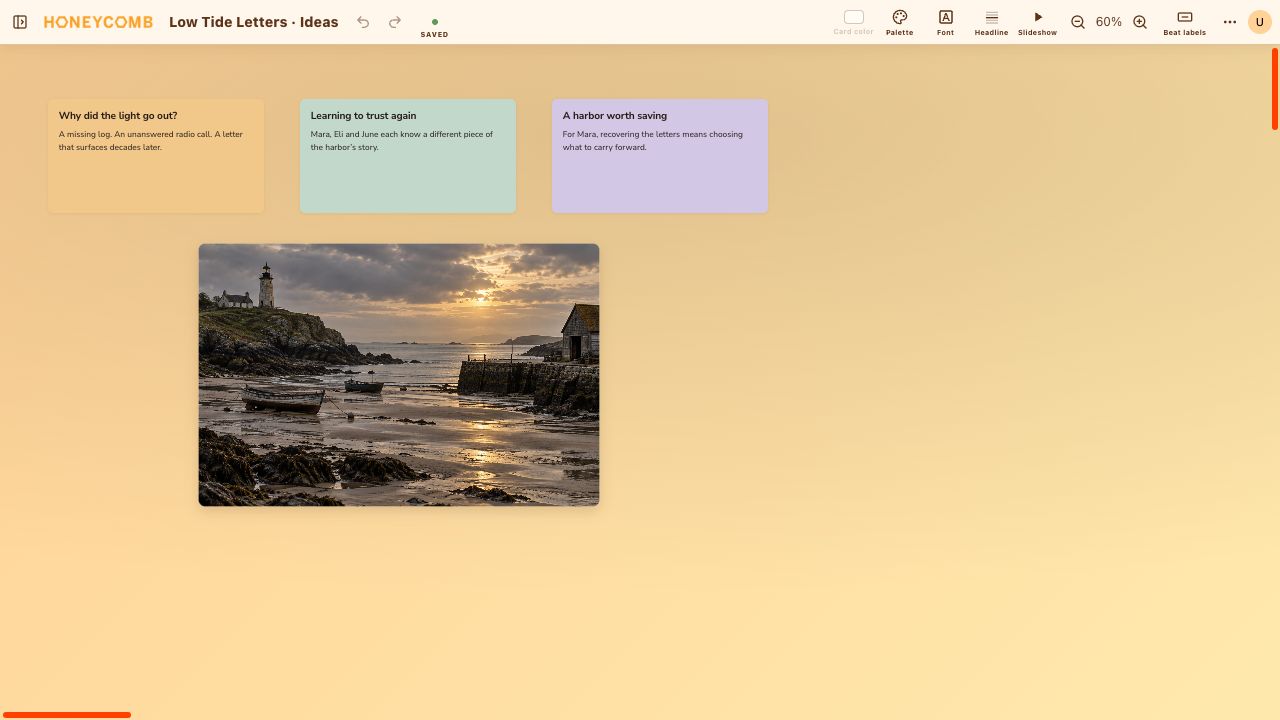The image size is (1280, 720).
Task: Select the card 'Why did the light go out?'
Action: (x=156, y=156)
